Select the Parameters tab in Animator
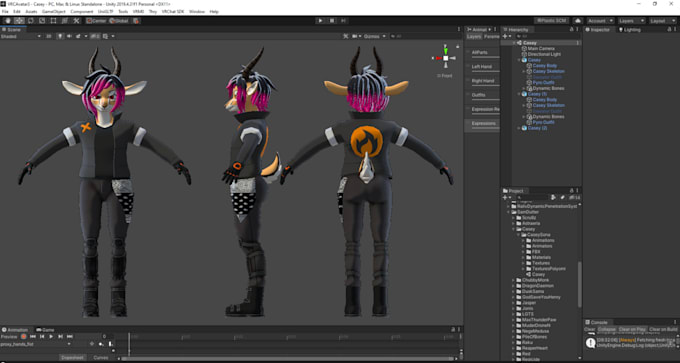Viewport: 680px width, 363px height. click(492, 37)
